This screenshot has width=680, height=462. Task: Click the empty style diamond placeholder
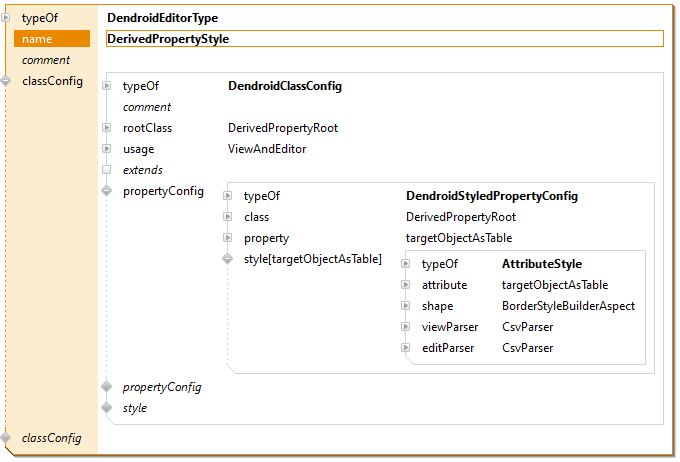tap(107, 408)
